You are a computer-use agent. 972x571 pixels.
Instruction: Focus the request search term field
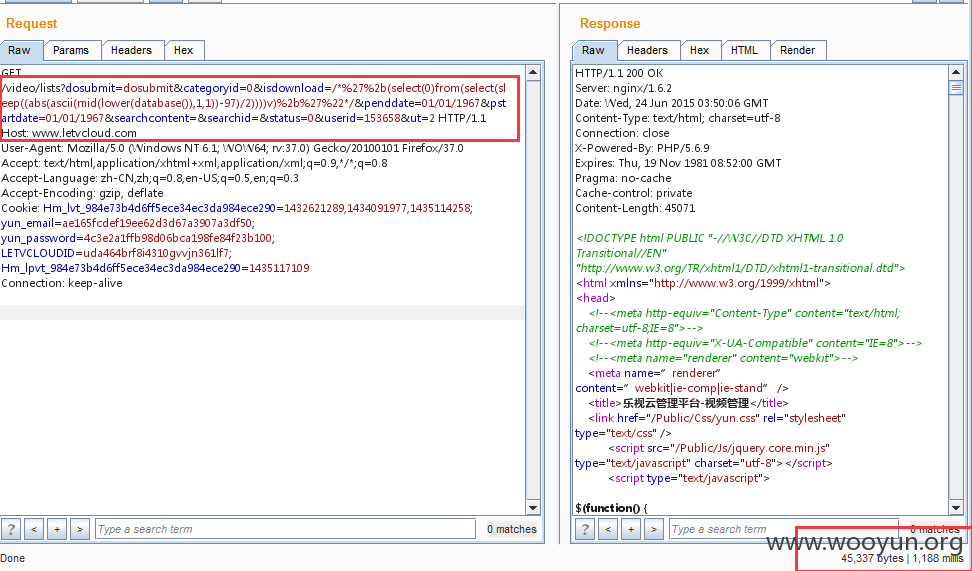pos(285,529)
